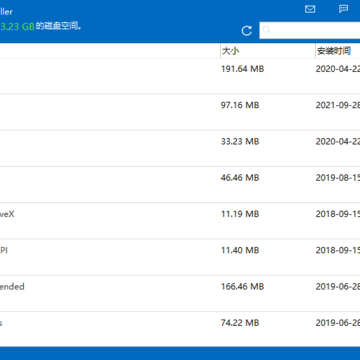Select the 191.64 MB size cell
This screenshot has height=360, width=360.
(x=242, y=69)
